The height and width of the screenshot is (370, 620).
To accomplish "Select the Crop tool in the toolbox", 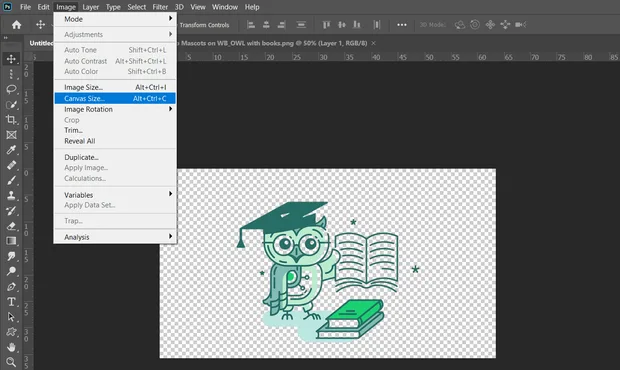I will click(x=11, y=119).
